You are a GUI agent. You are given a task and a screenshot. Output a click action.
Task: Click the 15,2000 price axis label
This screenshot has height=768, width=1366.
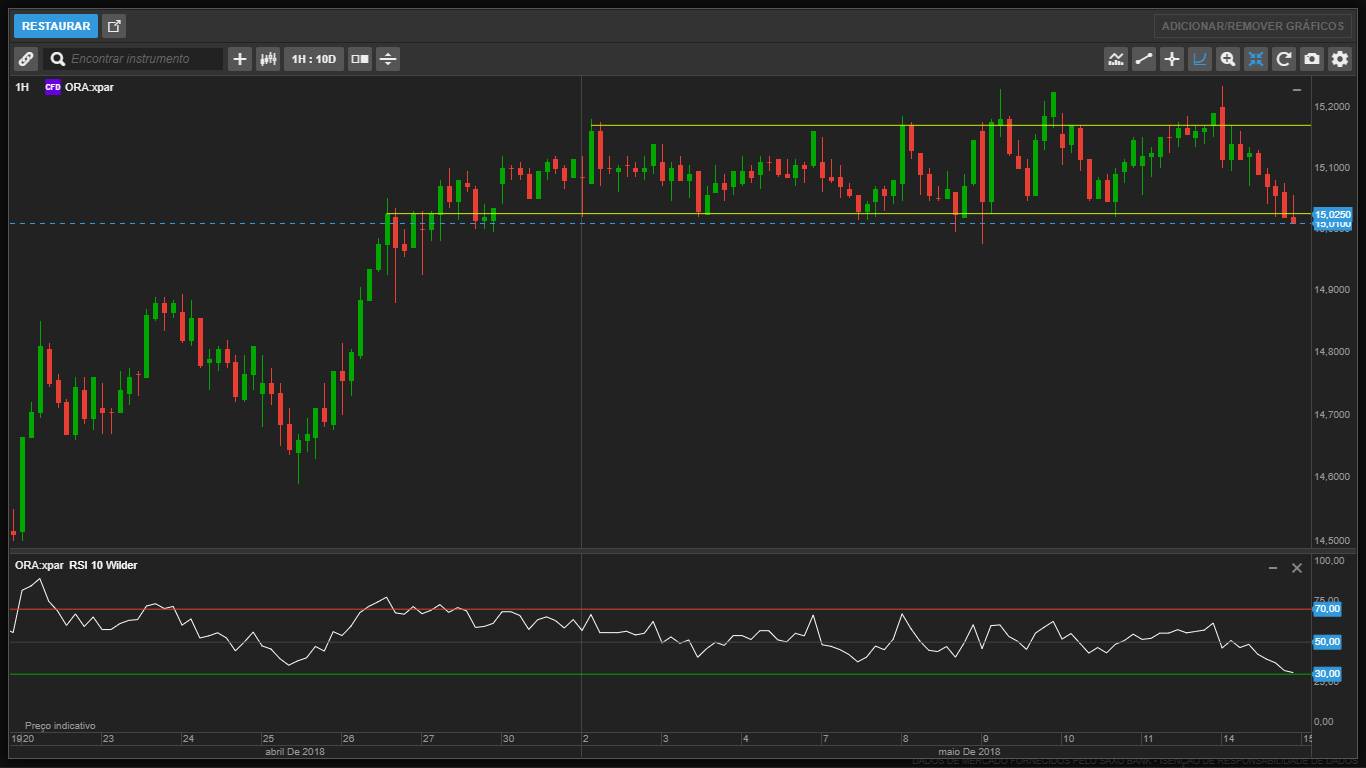1333,106
